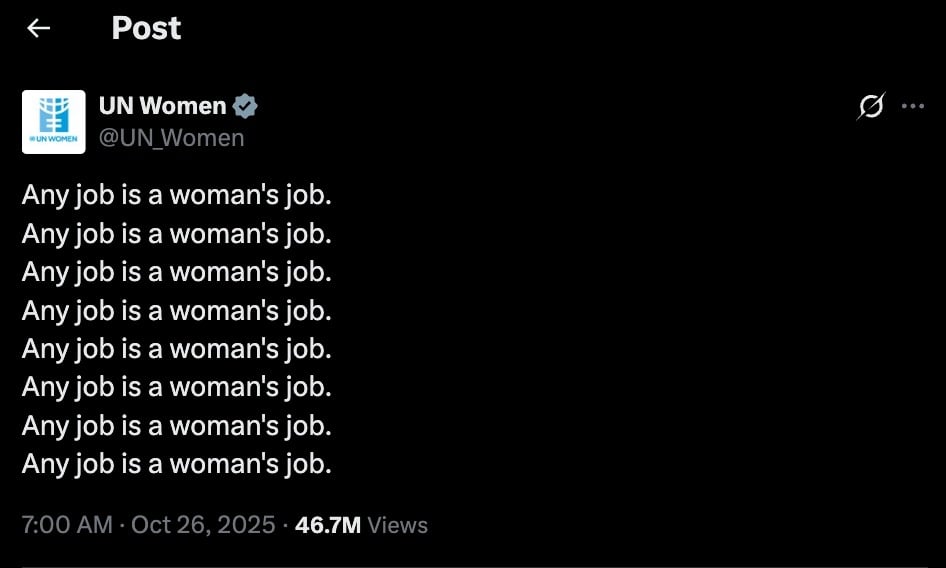Open the three-dot More options menu
The width and height of the screenshot is (946, 568).
(x=913, y=106)
